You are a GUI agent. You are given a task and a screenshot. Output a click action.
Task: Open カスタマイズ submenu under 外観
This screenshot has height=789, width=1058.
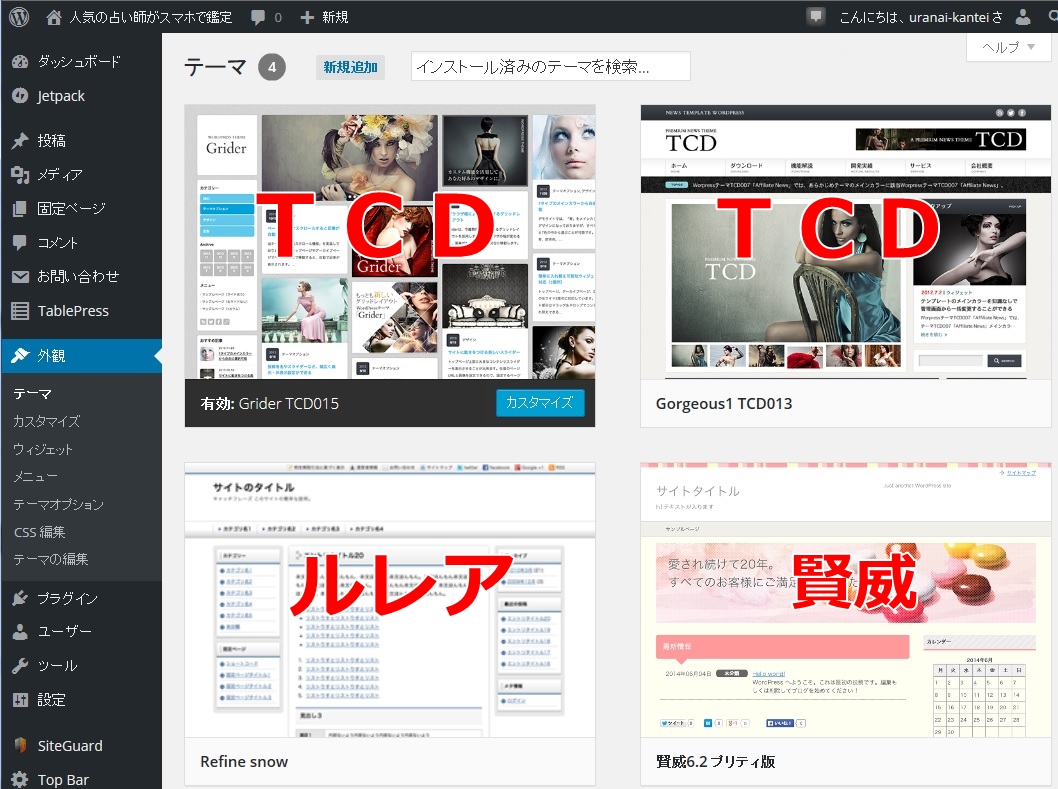47,421
